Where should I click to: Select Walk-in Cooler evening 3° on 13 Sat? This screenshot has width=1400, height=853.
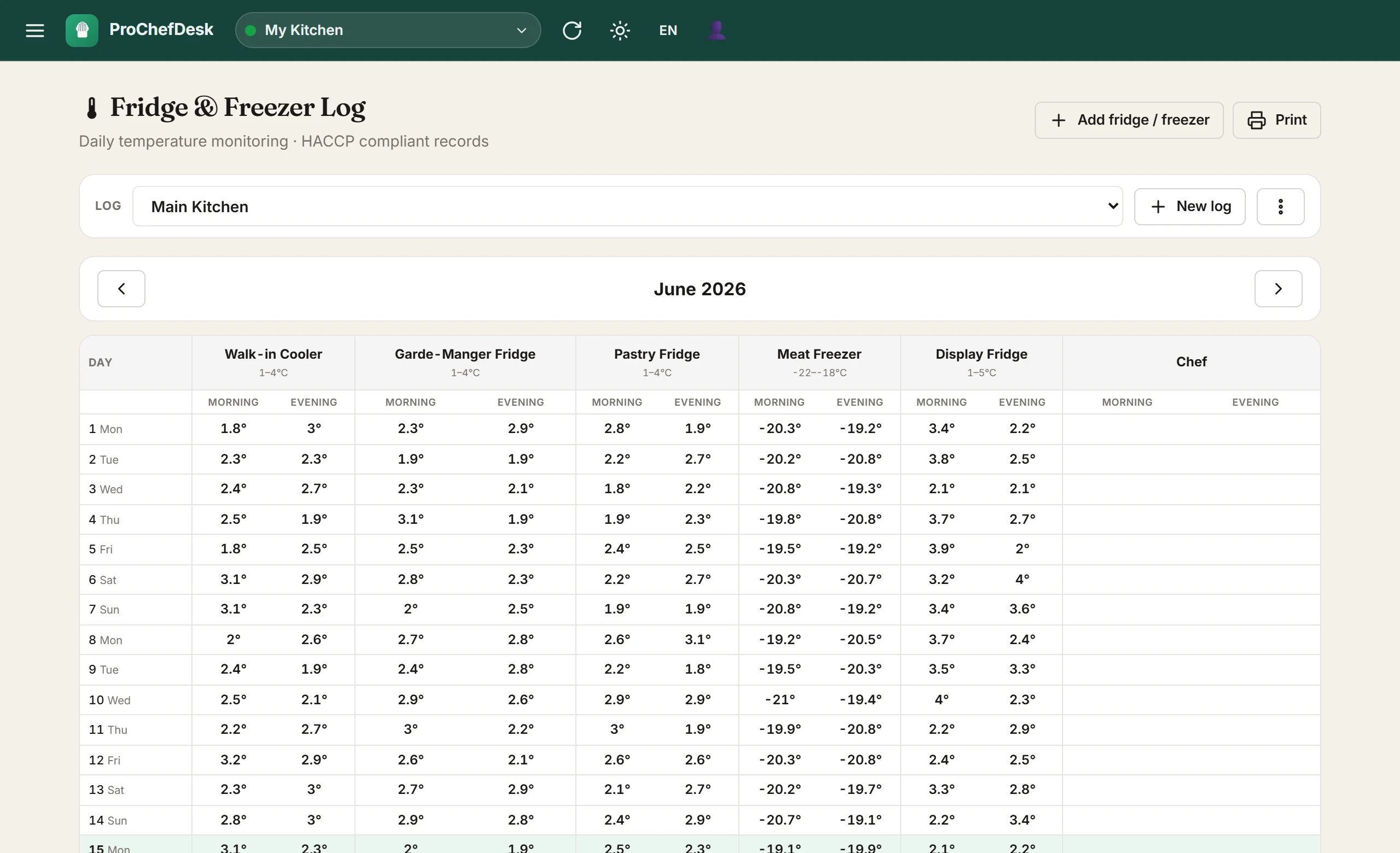(314, 790)
